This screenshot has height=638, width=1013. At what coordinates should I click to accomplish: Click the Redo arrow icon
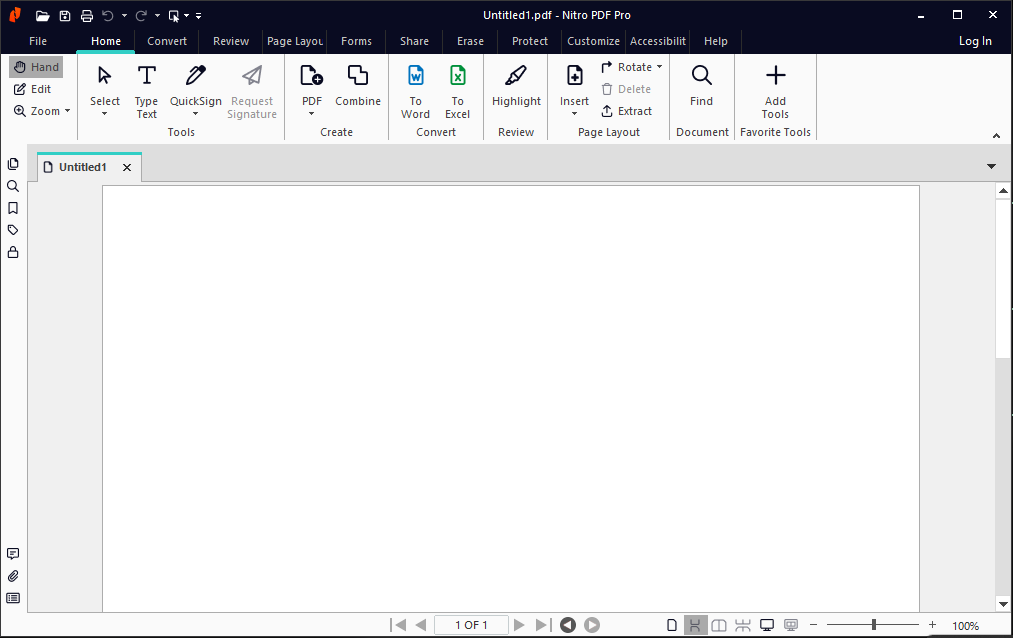141,15
